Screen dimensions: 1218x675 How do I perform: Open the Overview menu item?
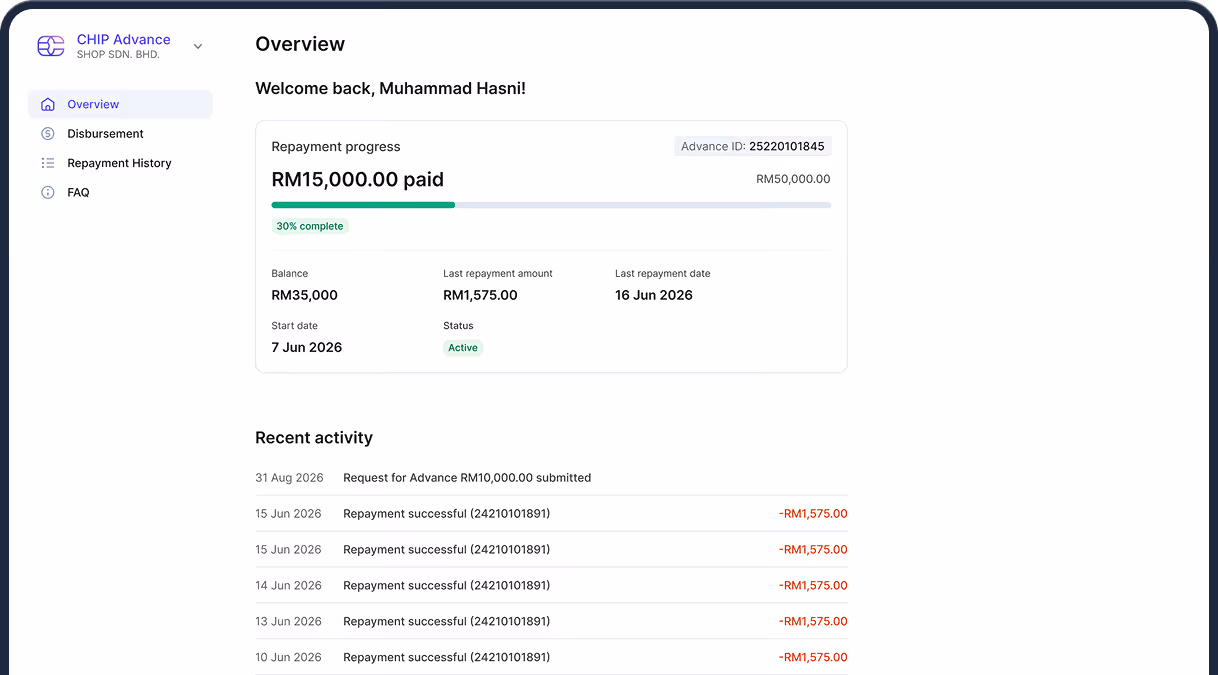pyautogui.click(x=120, y=104)
